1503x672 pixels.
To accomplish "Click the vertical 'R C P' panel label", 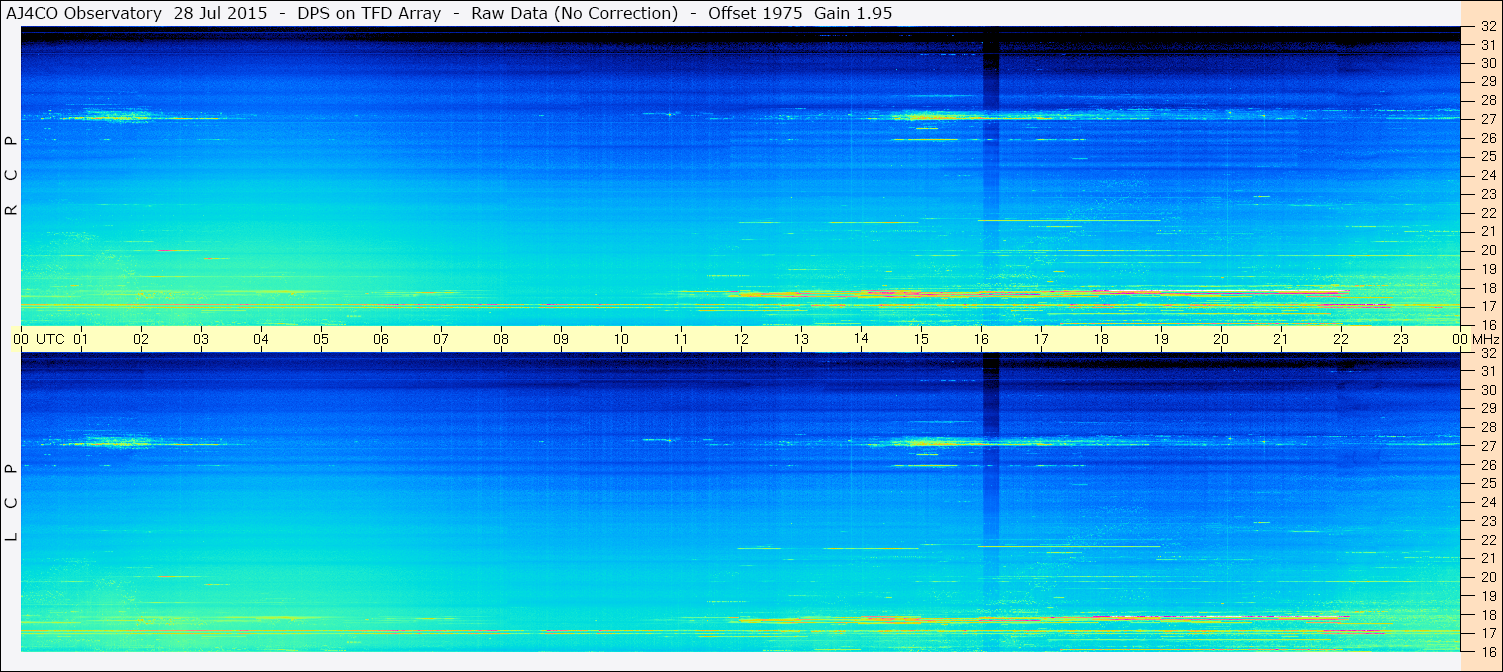I will (x=11, y=176).
